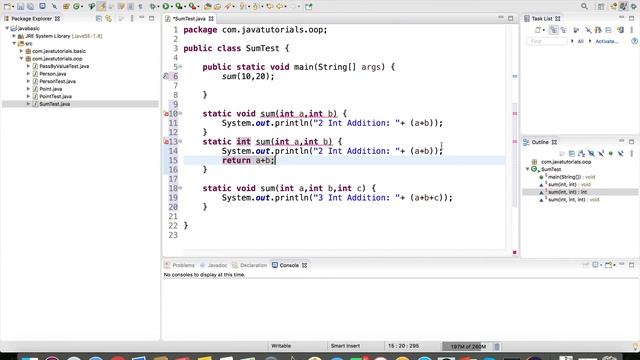This screenshot has height=360, width=640.
Task: Click the Open Type icon
Action: tap(207, 6)
